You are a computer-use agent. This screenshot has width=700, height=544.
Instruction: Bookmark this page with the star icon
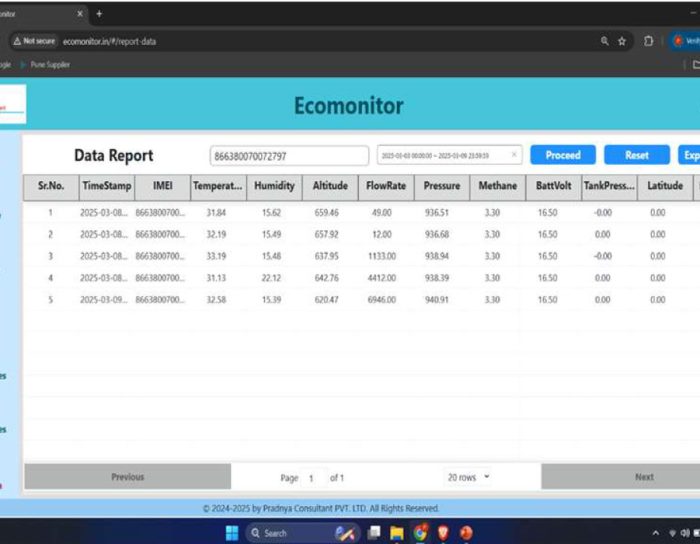[622, 41]
